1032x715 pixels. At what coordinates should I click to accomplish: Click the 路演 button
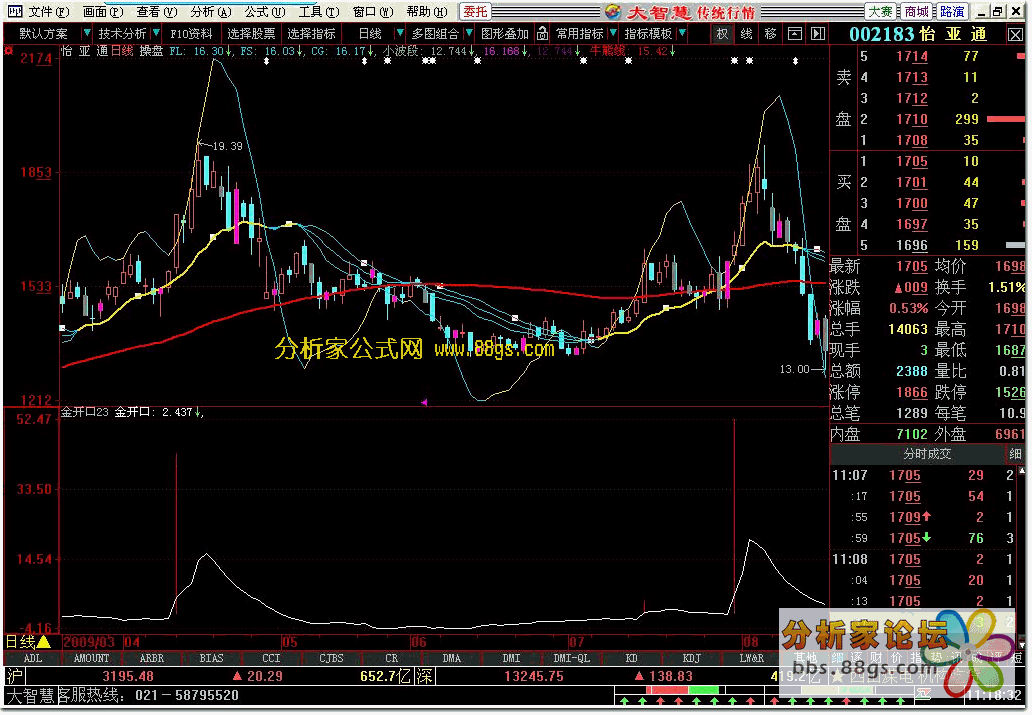(x=952, y=12)
